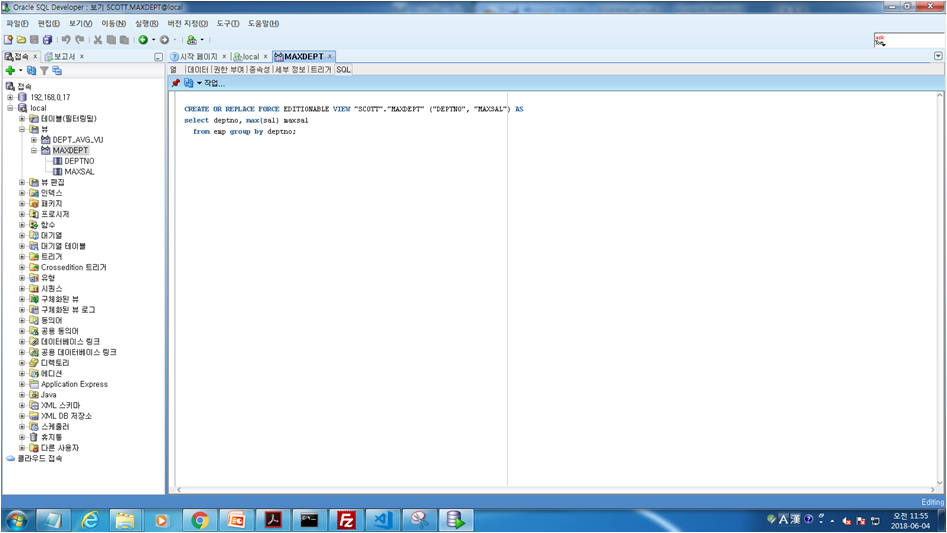This screenshot has width=947, height=533.
Task: Expand the 인덱스 tree node
Action: point(22,193)
